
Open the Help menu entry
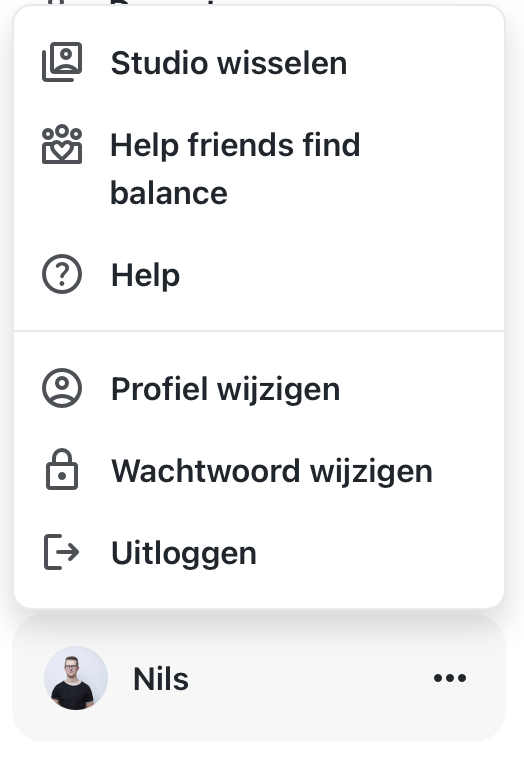point(259,275)
